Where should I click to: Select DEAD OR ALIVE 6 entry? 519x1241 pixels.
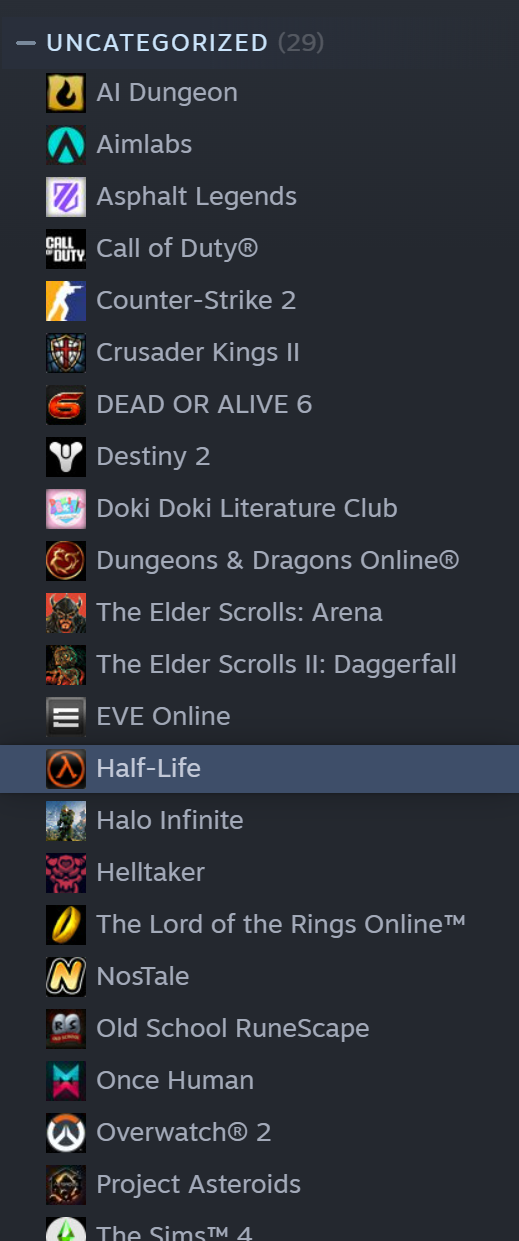[259, 405]
